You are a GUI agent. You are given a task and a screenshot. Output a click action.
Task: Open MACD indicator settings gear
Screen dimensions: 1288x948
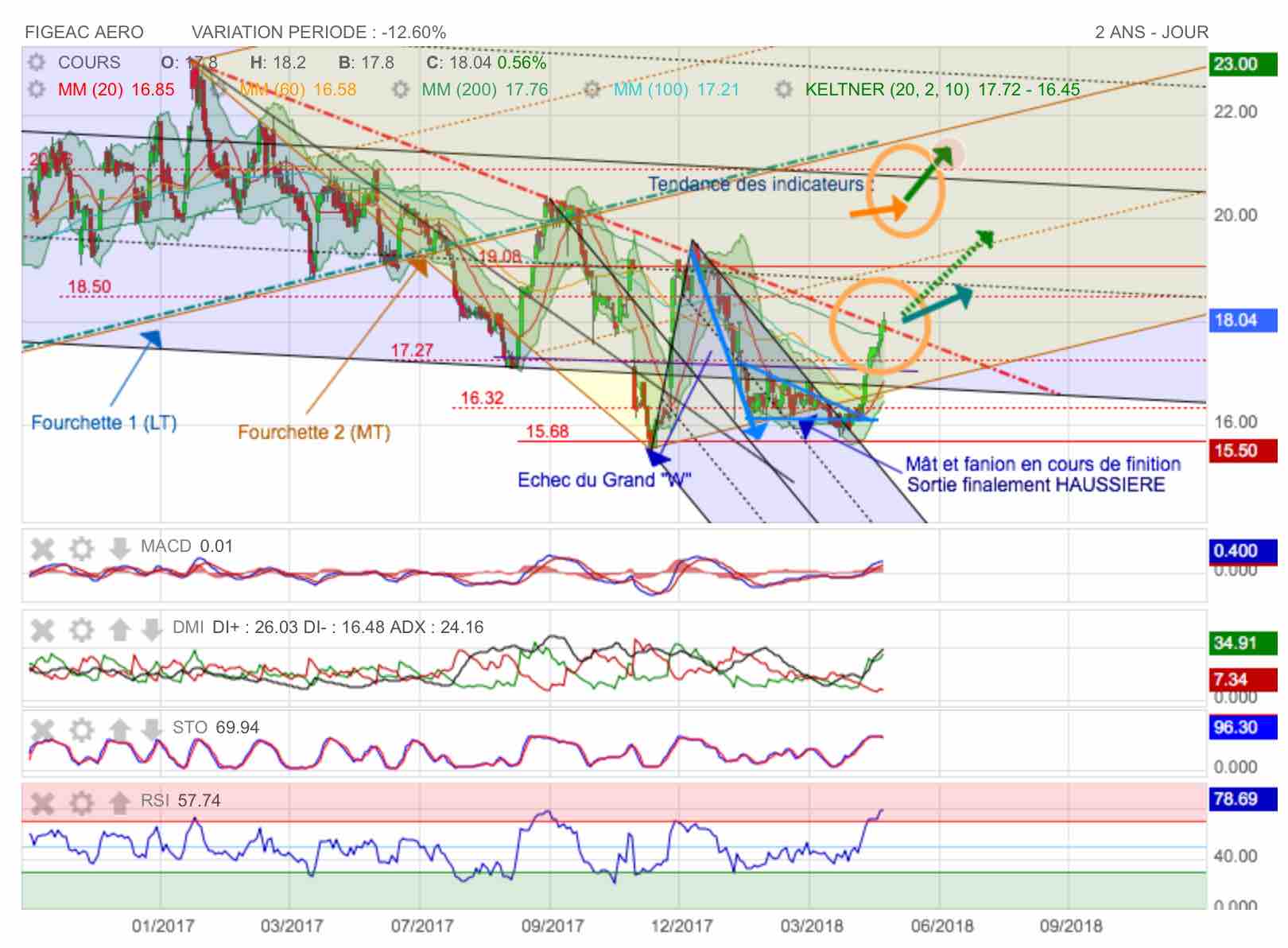[x=81, y=549]
